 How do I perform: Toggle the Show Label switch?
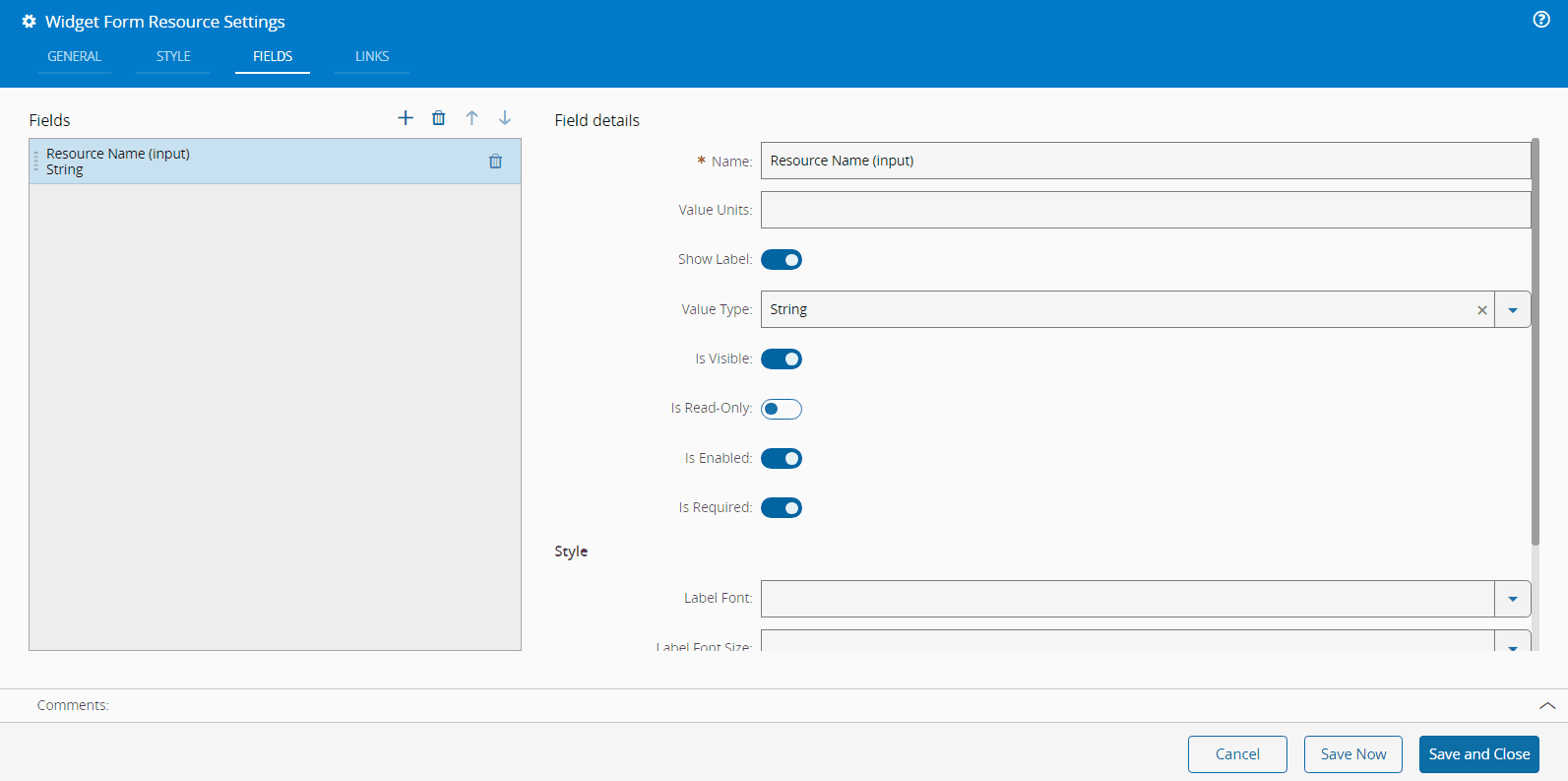782,260
